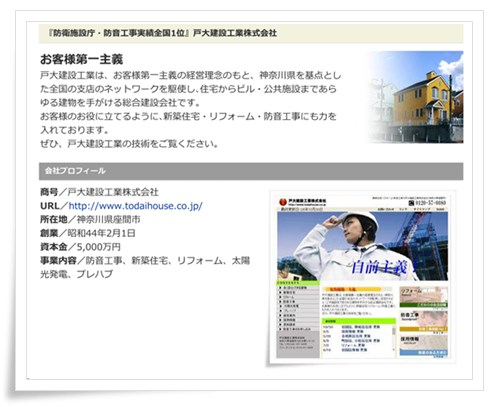This screenshot has width=500, height=407.
Task: Select the お客様第一主義 heading
Action: [x=82, y=59]
